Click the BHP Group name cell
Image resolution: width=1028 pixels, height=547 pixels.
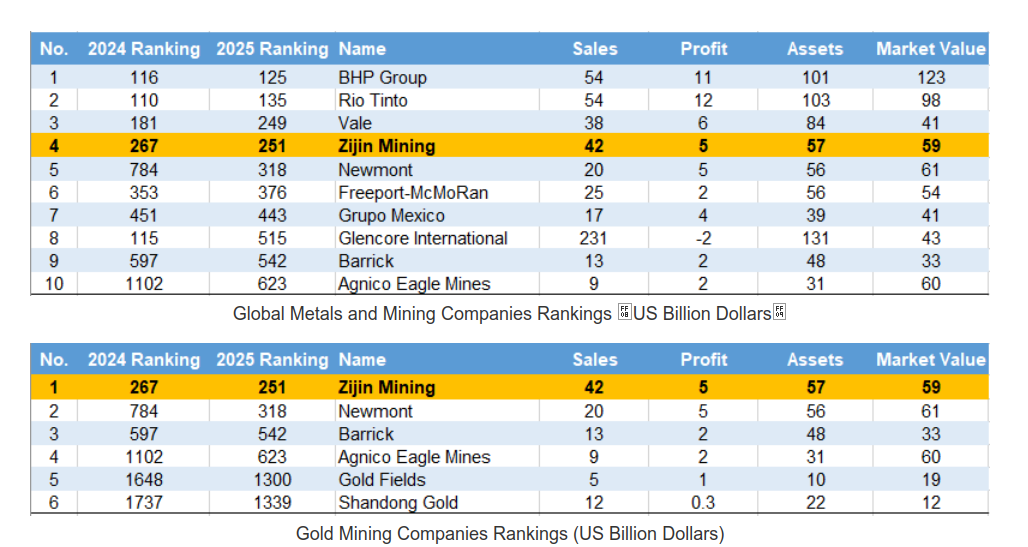tap(383, 77)
